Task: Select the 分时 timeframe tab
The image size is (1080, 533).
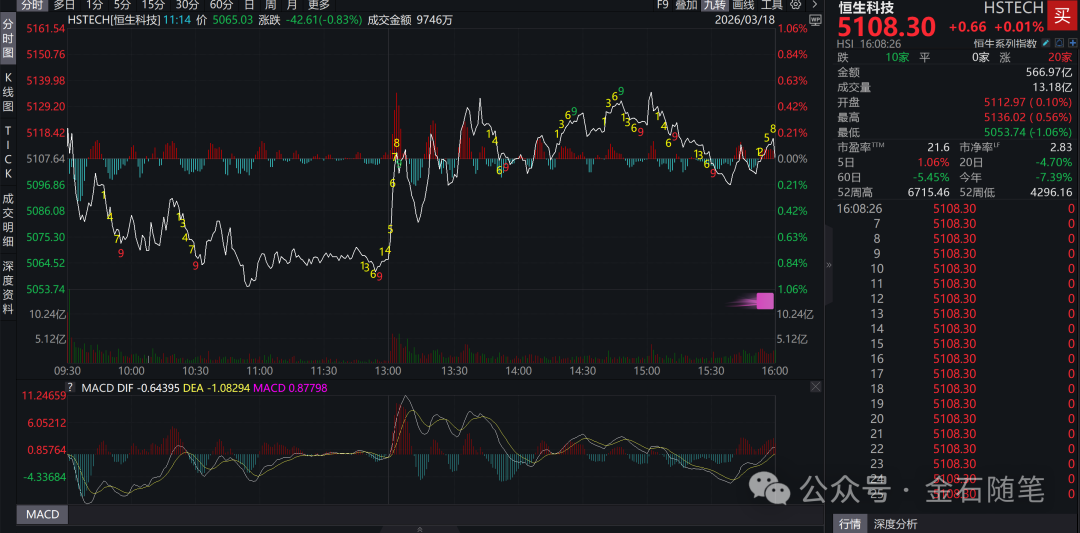Action: tap(32, 5)
